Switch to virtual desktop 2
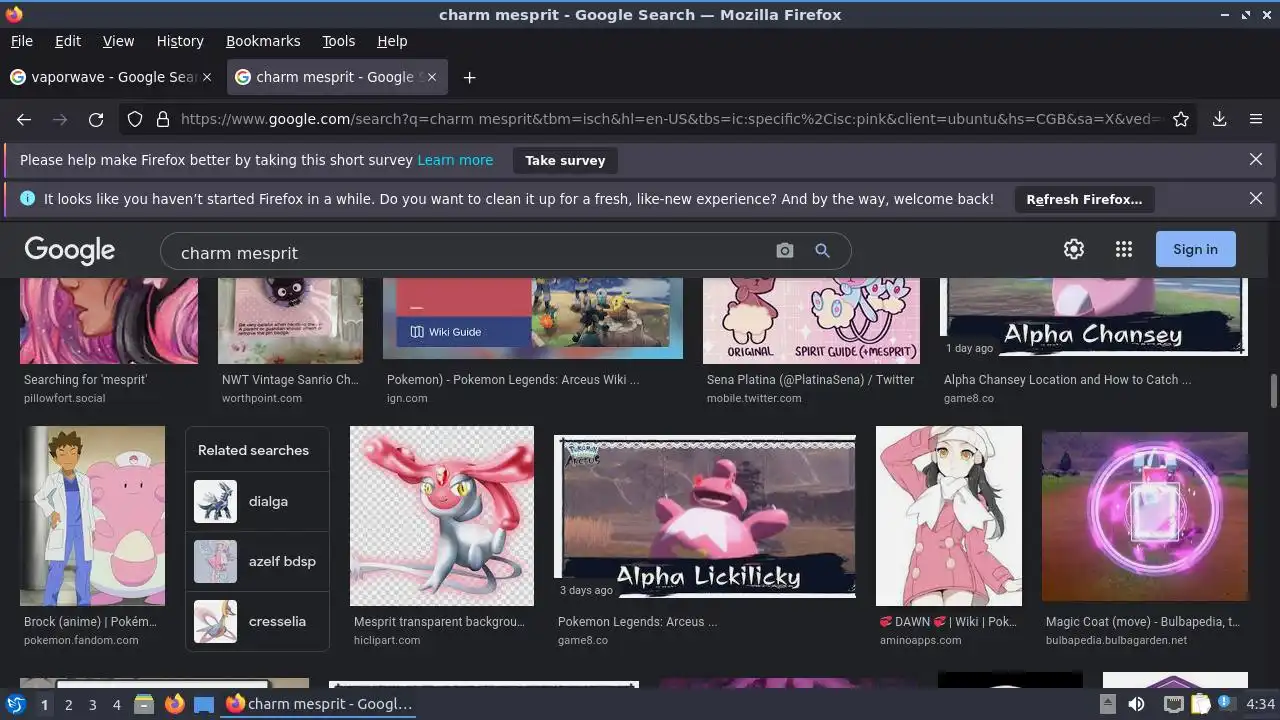The width and height of the screenshot is (1280, 720). [68, 705]
